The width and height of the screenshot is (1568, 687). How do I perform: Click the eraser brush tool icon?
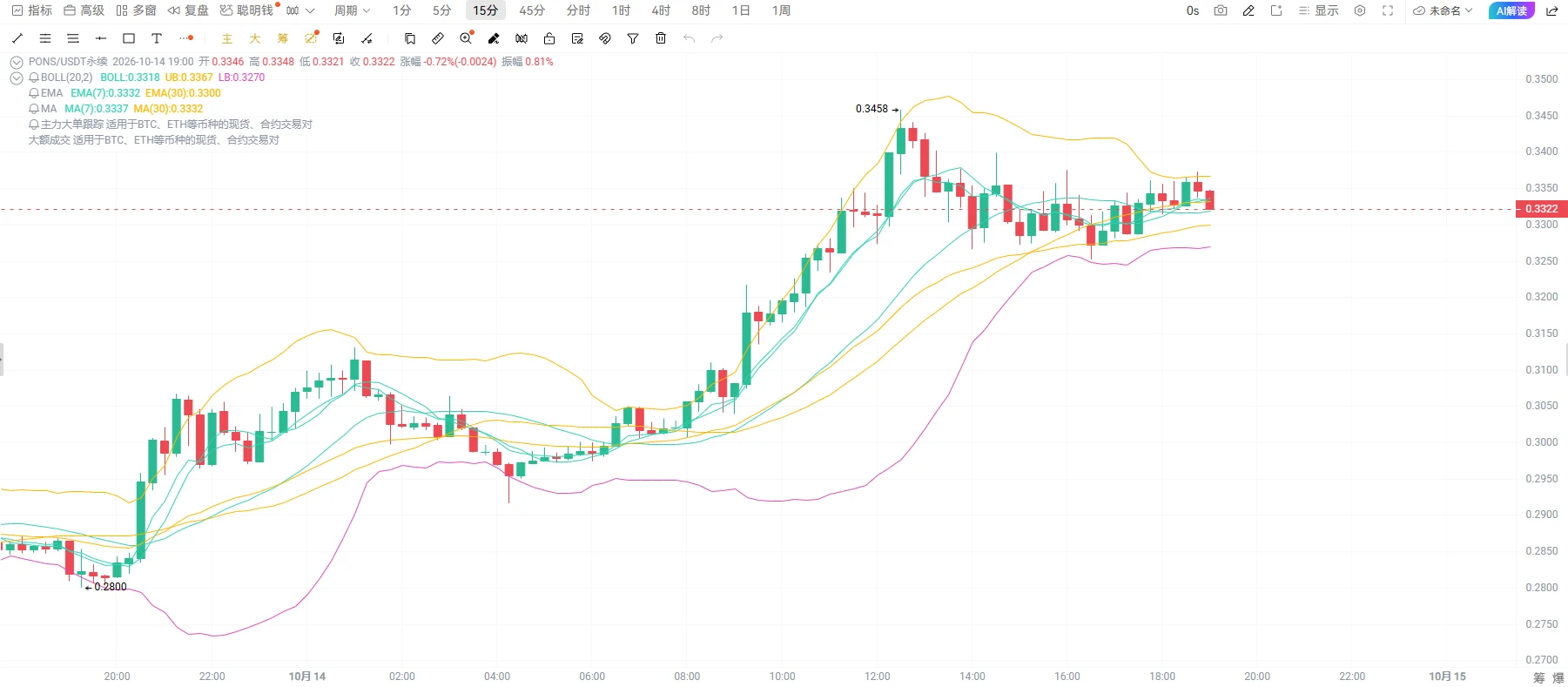click(x=494, y=38)
